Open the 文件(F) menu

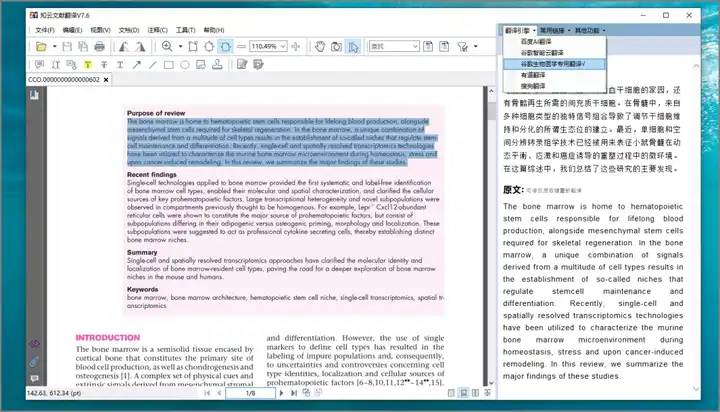tap(45, 30)
